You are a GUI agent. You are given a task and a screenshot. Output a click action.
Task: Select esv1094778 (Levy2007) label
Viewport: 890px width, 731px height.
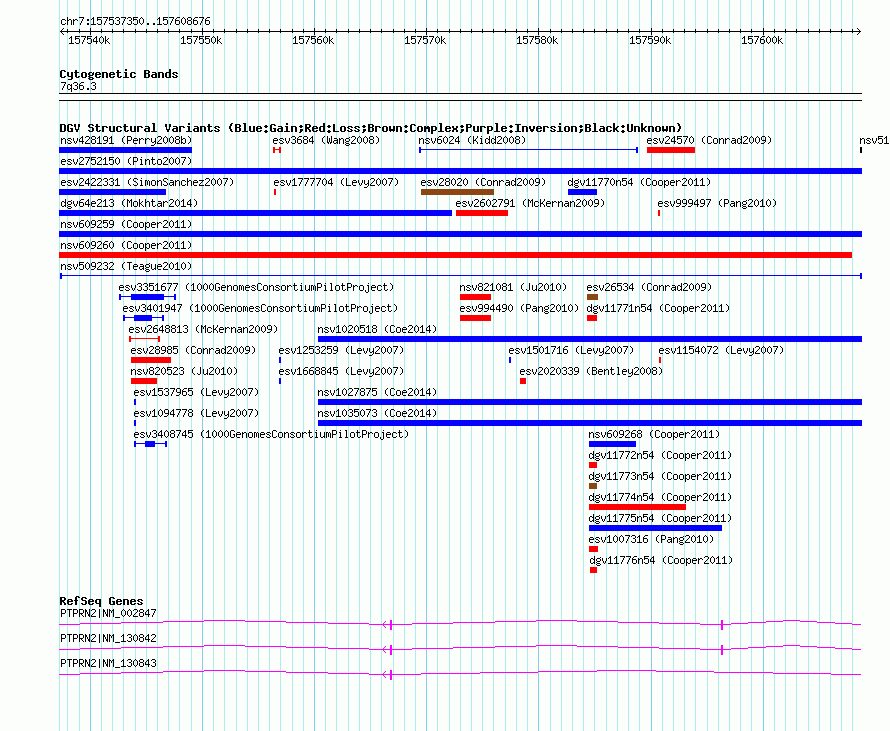[x=196, y=413]
